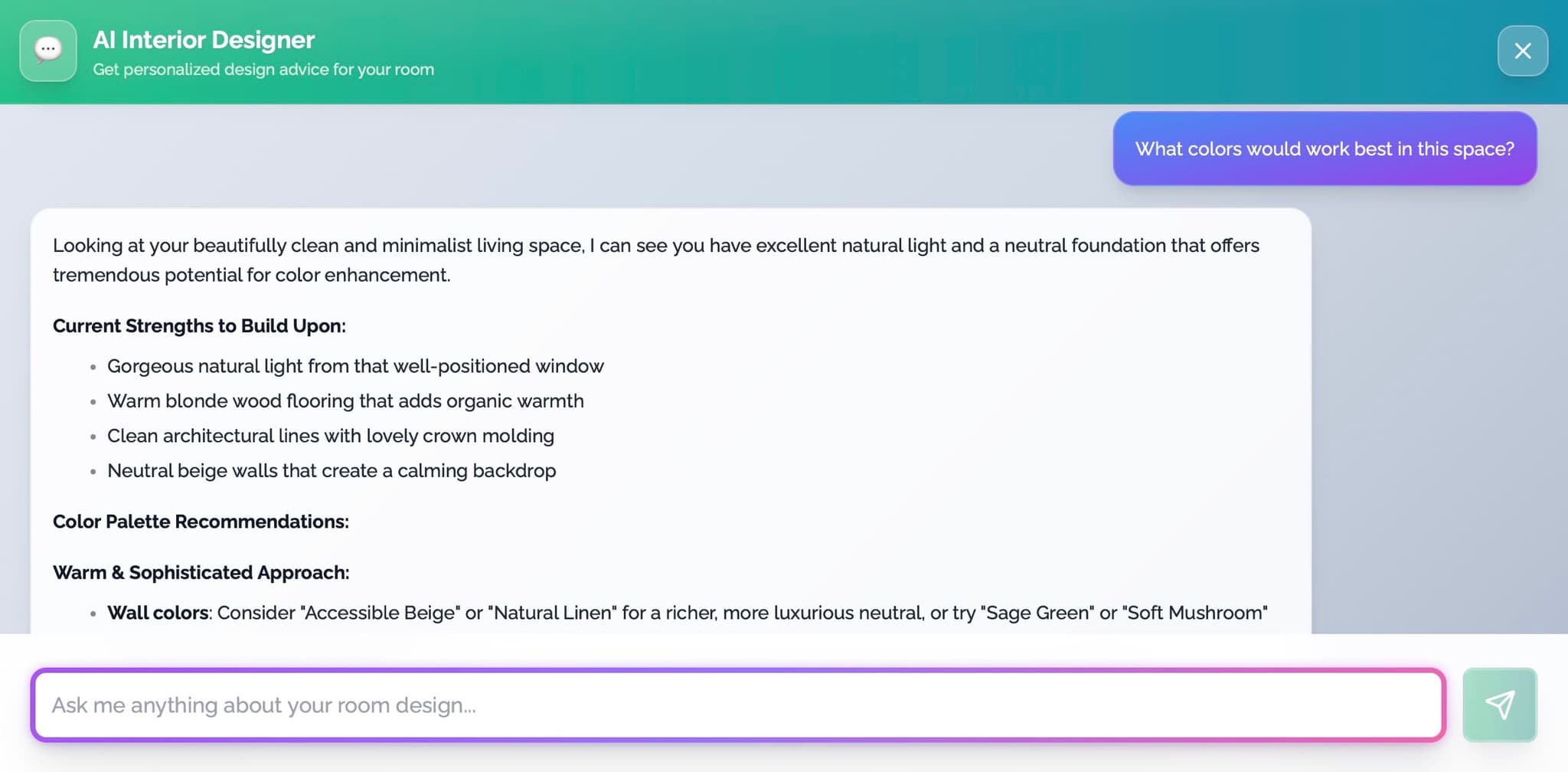Select the personalized design advice subtitle

coord(263,69)
